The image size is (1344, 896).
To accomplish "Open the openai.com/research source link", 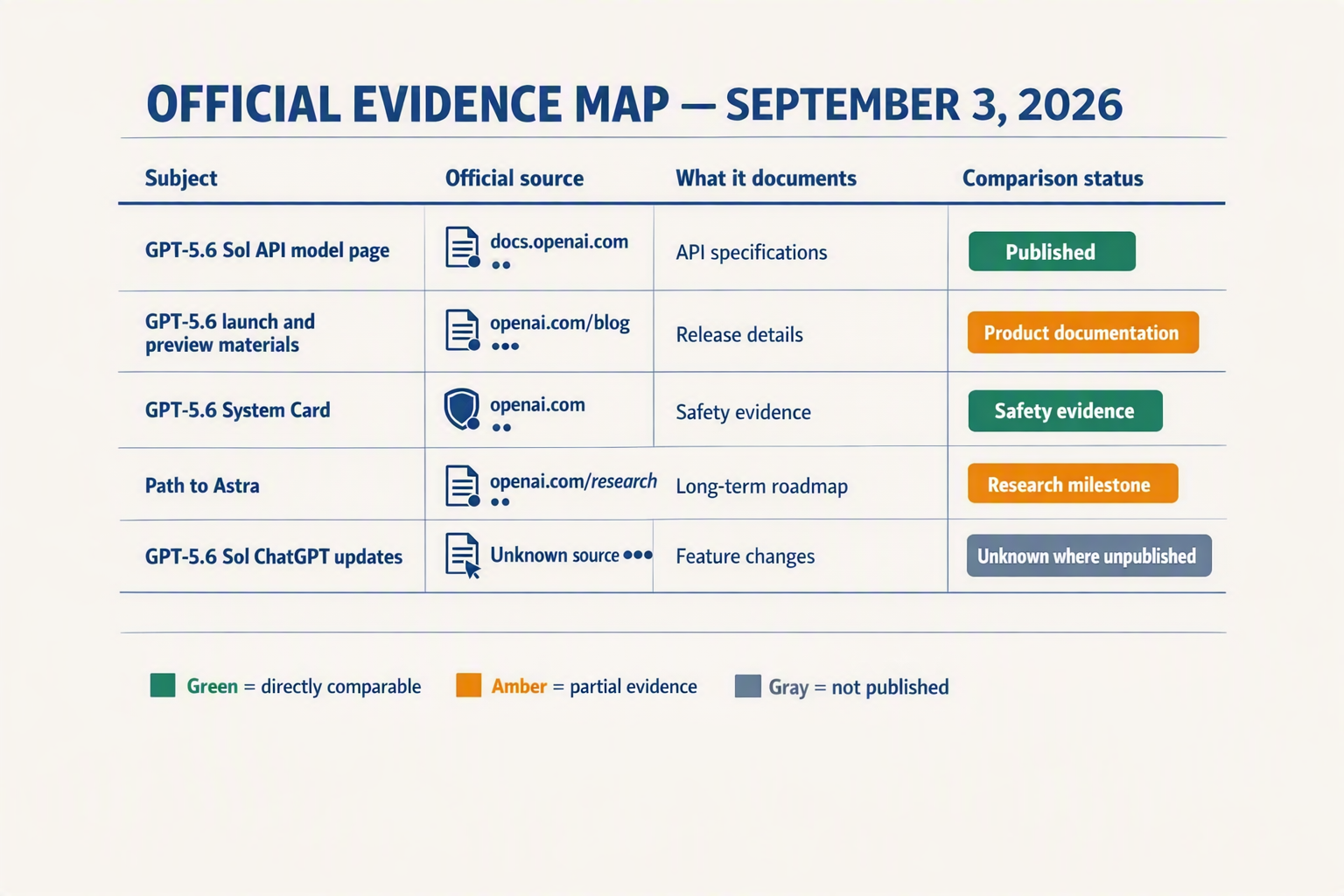I will click(x=573, y=481).
